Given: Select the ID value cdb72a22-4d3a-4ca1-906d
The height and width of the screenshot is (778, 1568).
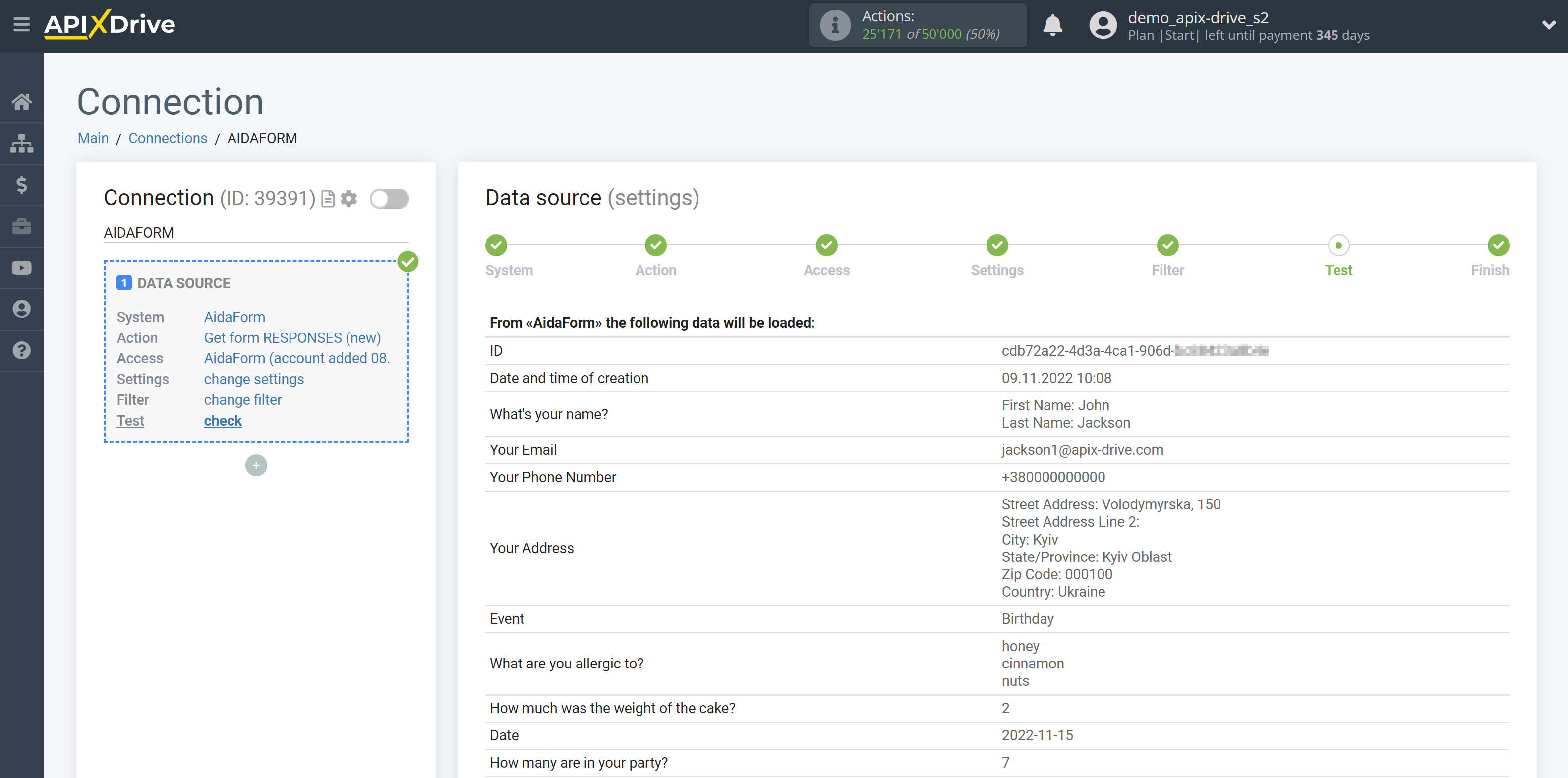Looking at the screenshot, I should (1087, 351).
